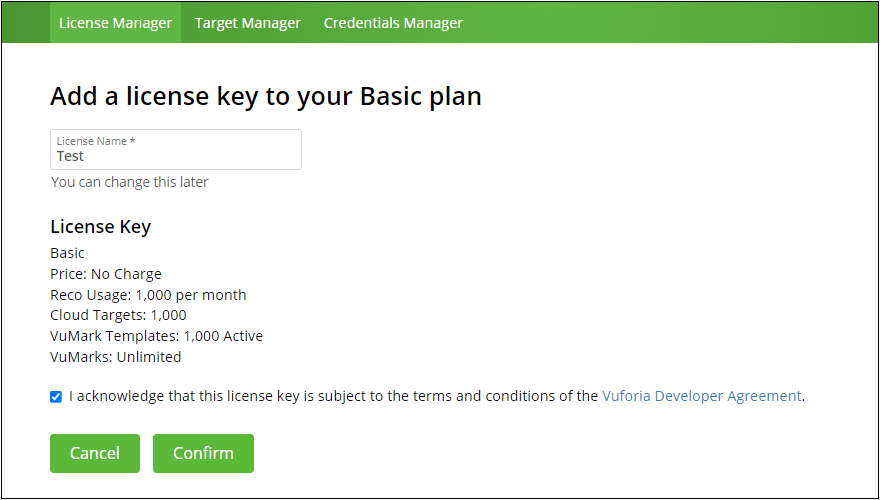Uncheck the terms acknowledgment checkbox

56,396
